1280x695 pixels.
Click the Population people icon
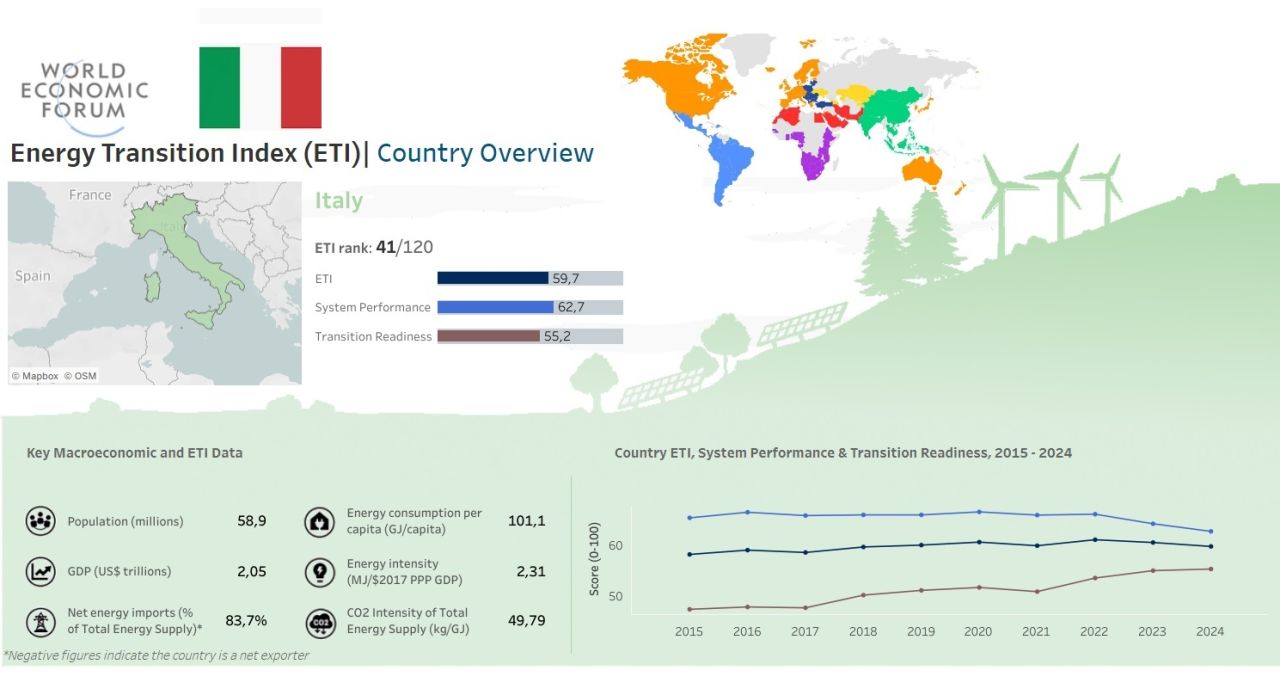coord(41,521)
